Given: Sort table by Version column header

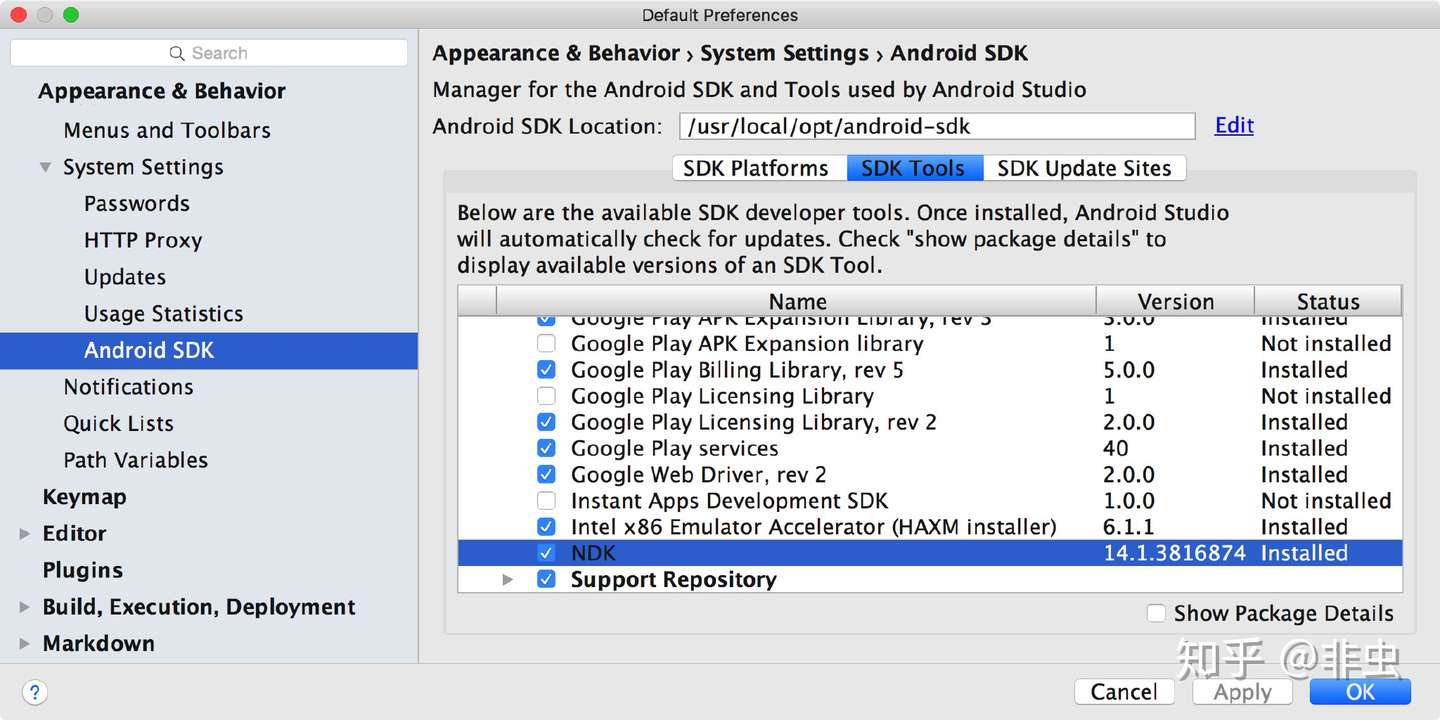Looking at the screenshot, I should coord(1176,301).
